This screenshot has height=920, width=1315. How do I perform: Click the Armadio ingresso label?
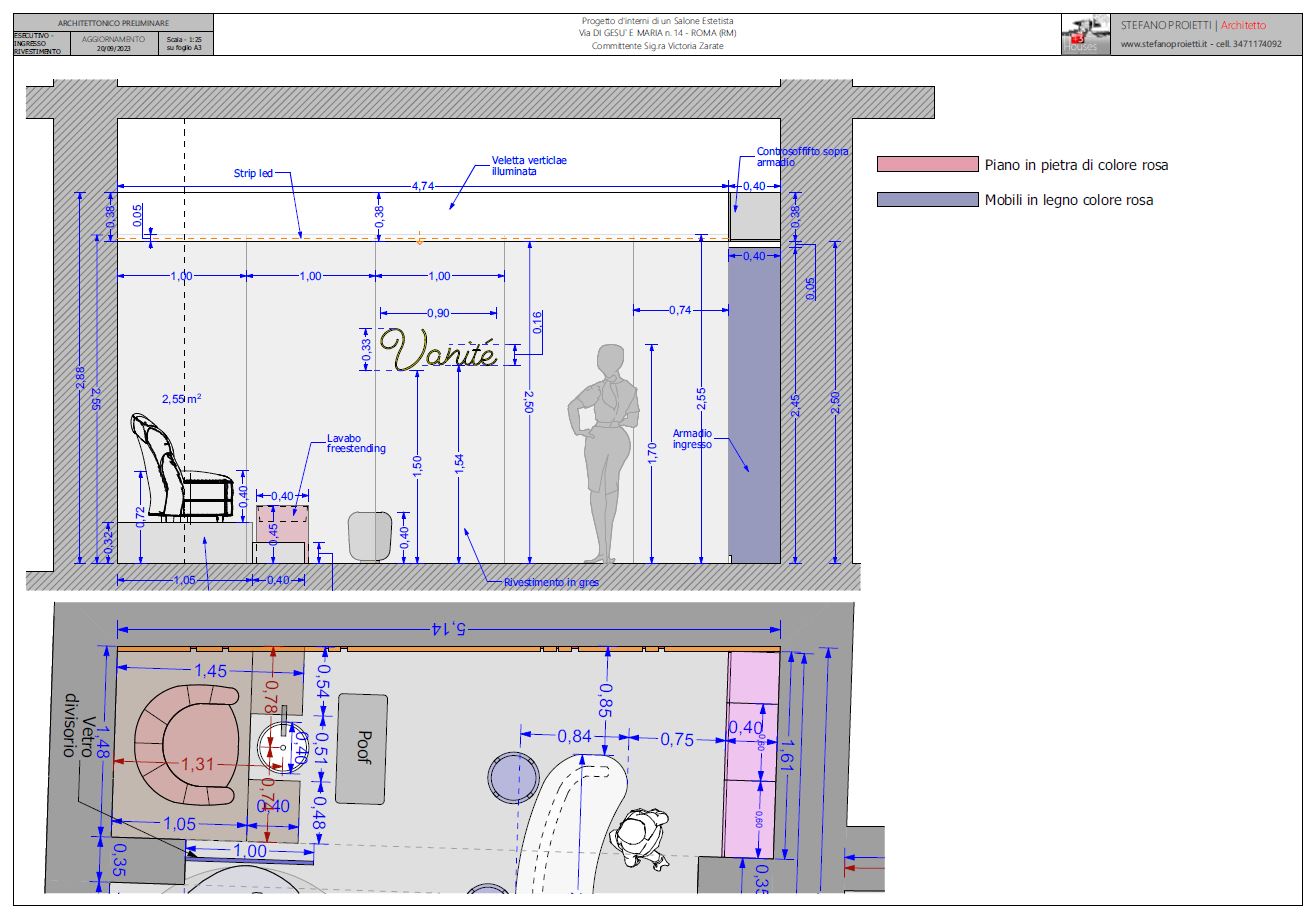pos(692,438)
